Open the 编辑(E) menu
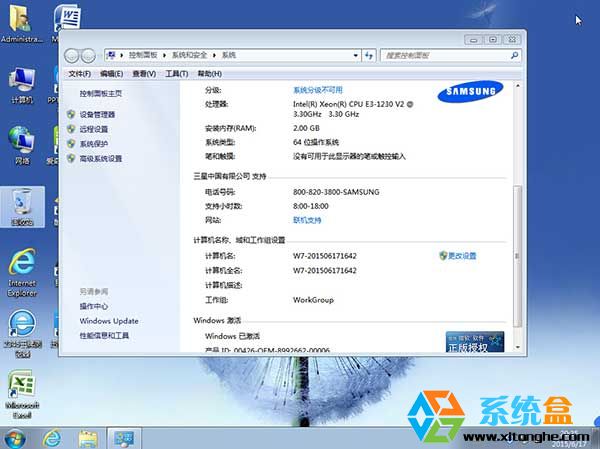This screenshot has width=600, height=449. (x=111, y=73)
